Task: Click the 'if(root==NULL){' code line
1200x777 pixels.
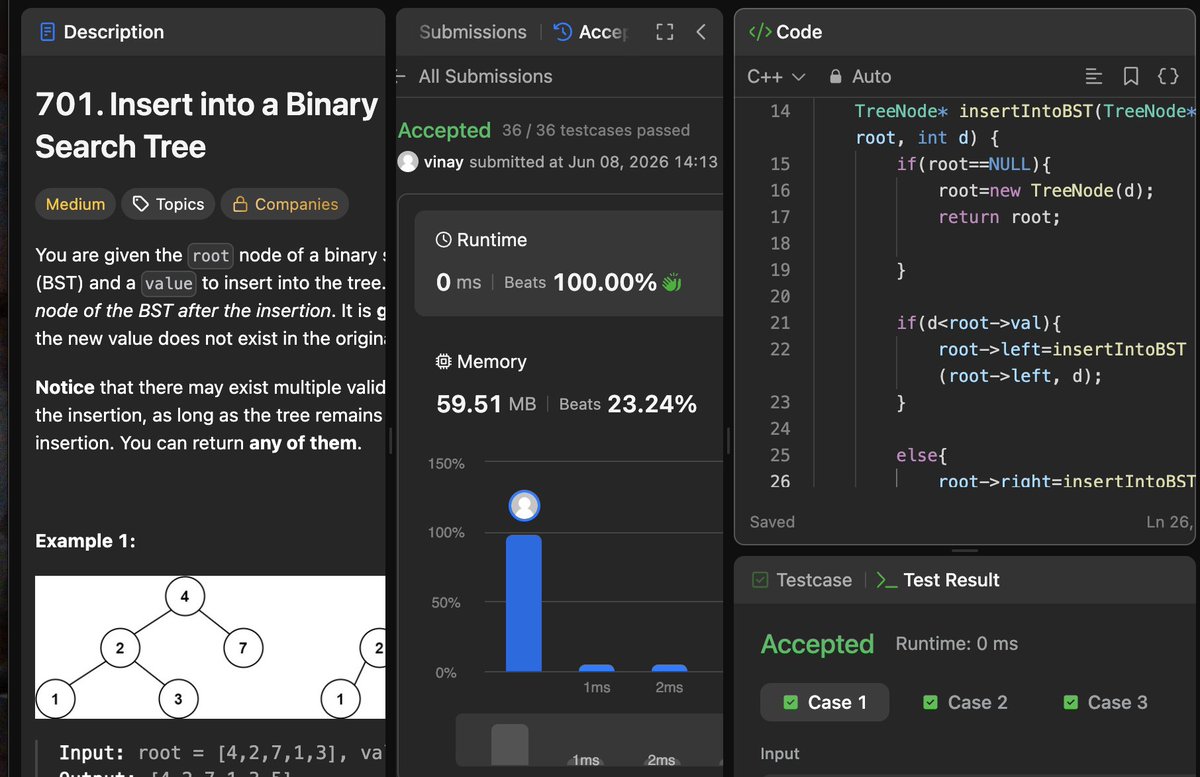Action: click(974, 164)
